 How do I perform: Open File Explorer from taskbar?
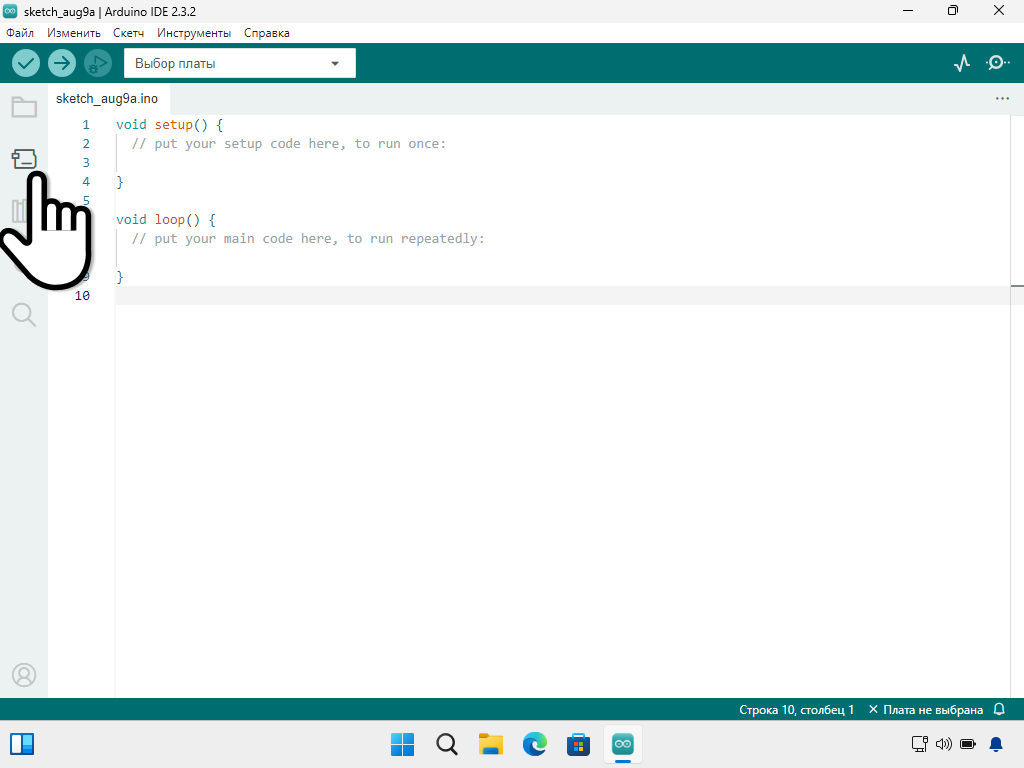(490, 744)
